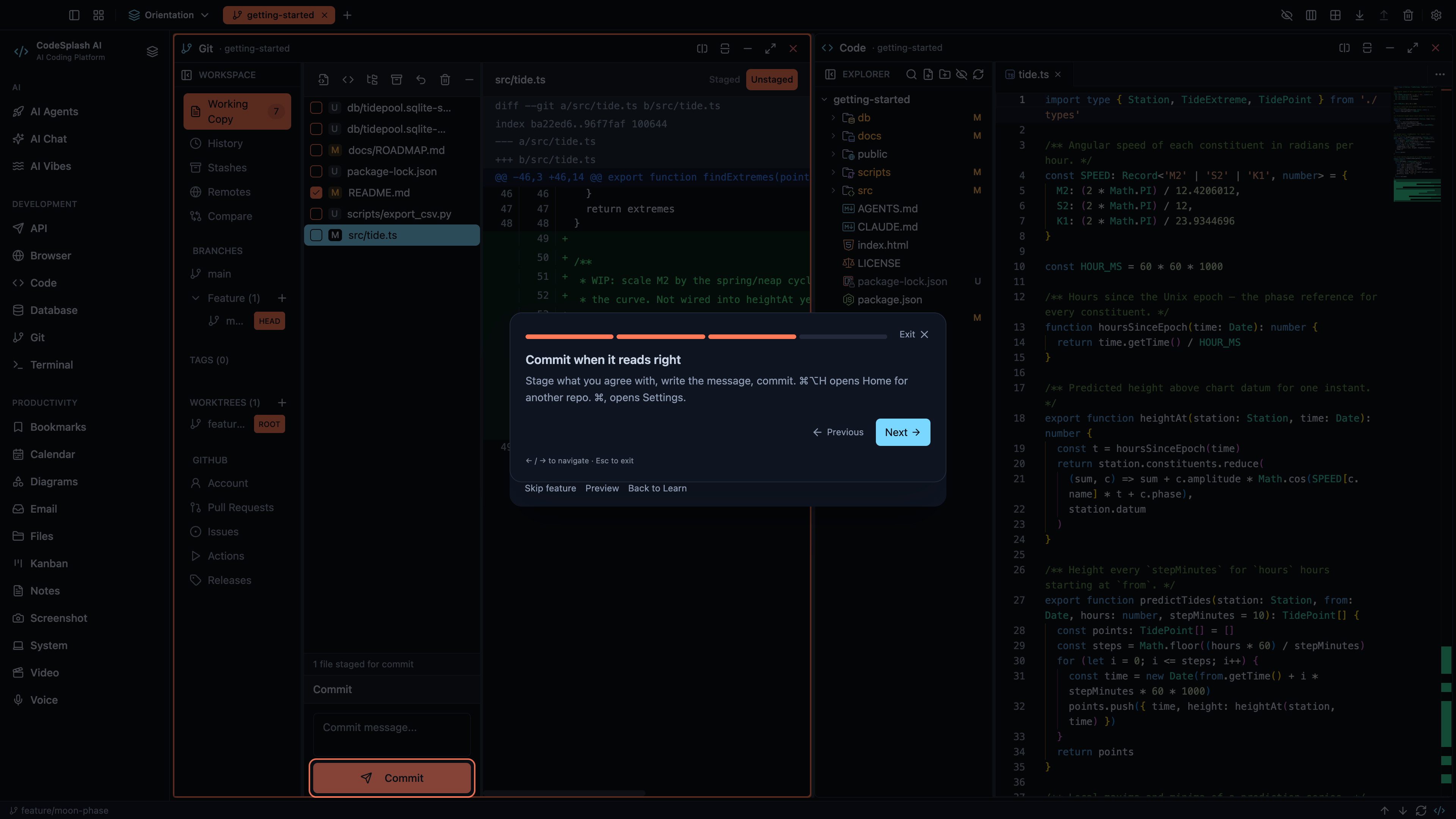Toggle the sidebar panel icon at top-left

tap(74, 15)
